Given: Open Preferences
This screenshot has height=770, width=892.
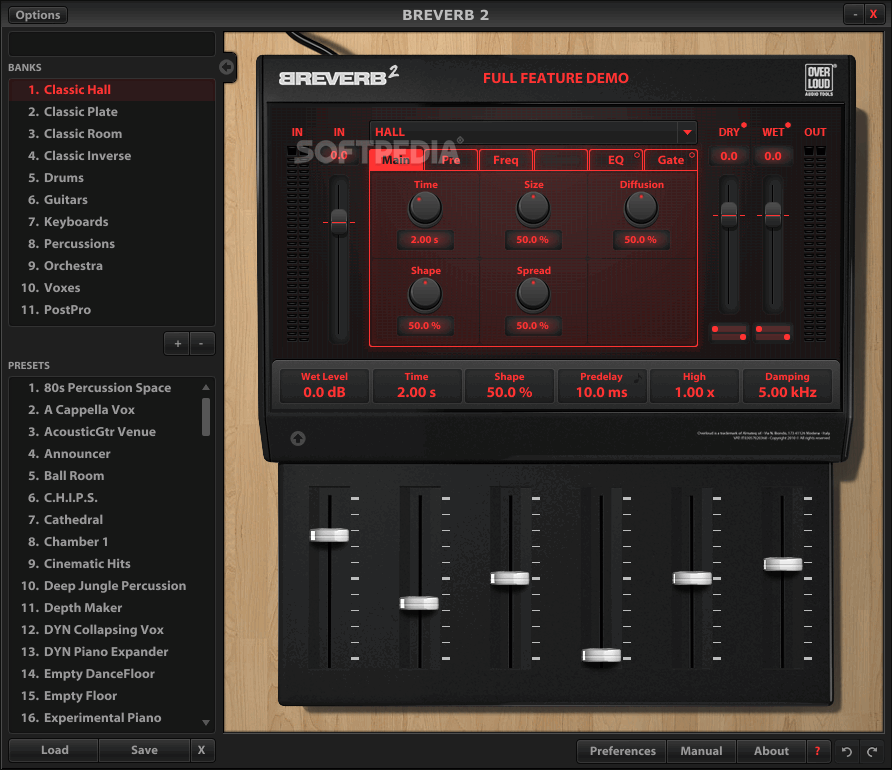Looking at the screenshot, I should pyautogui.click(x=622, y=751).
